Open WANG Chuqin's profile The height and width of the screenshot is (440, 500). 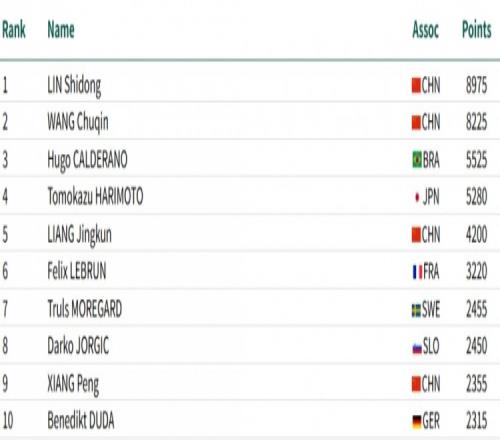pos(78,123)
